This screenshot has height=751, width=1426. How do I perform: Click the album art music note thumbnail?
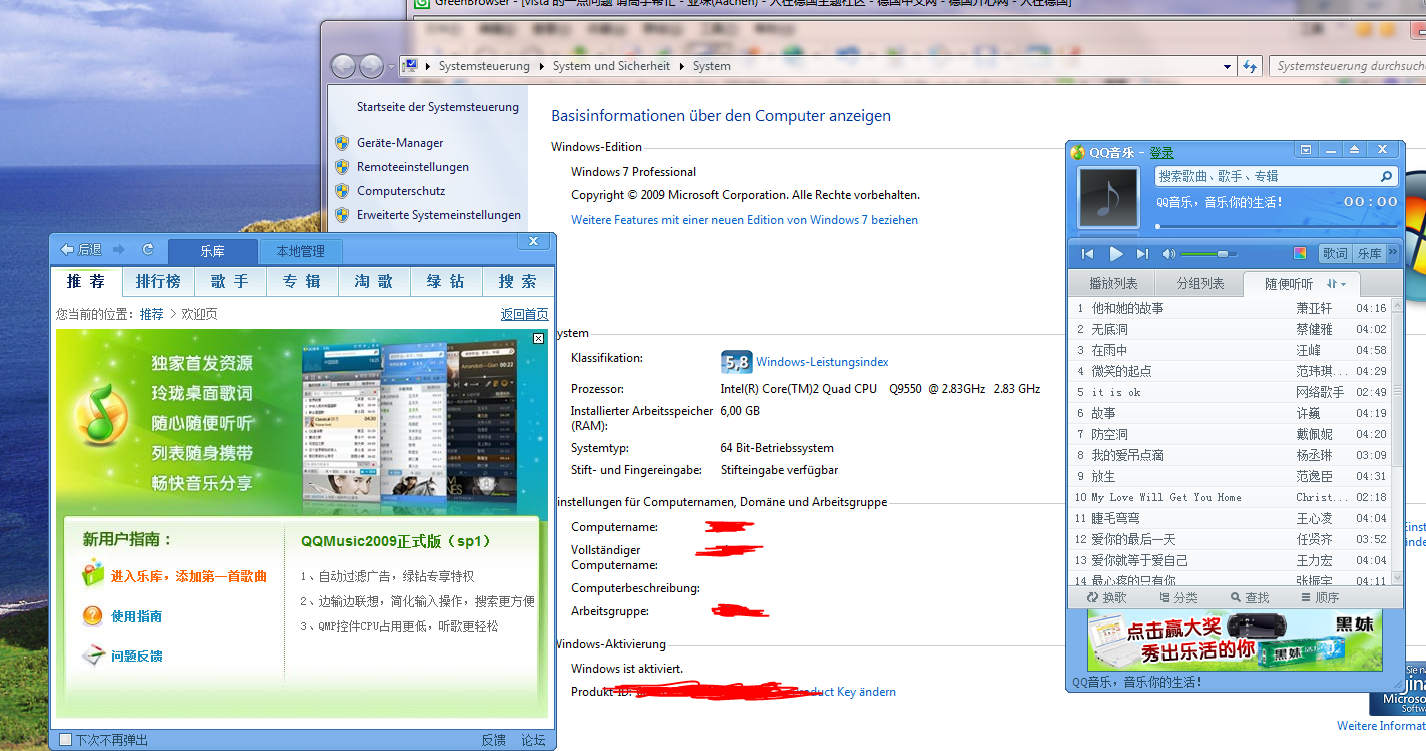click(1108, 198)
